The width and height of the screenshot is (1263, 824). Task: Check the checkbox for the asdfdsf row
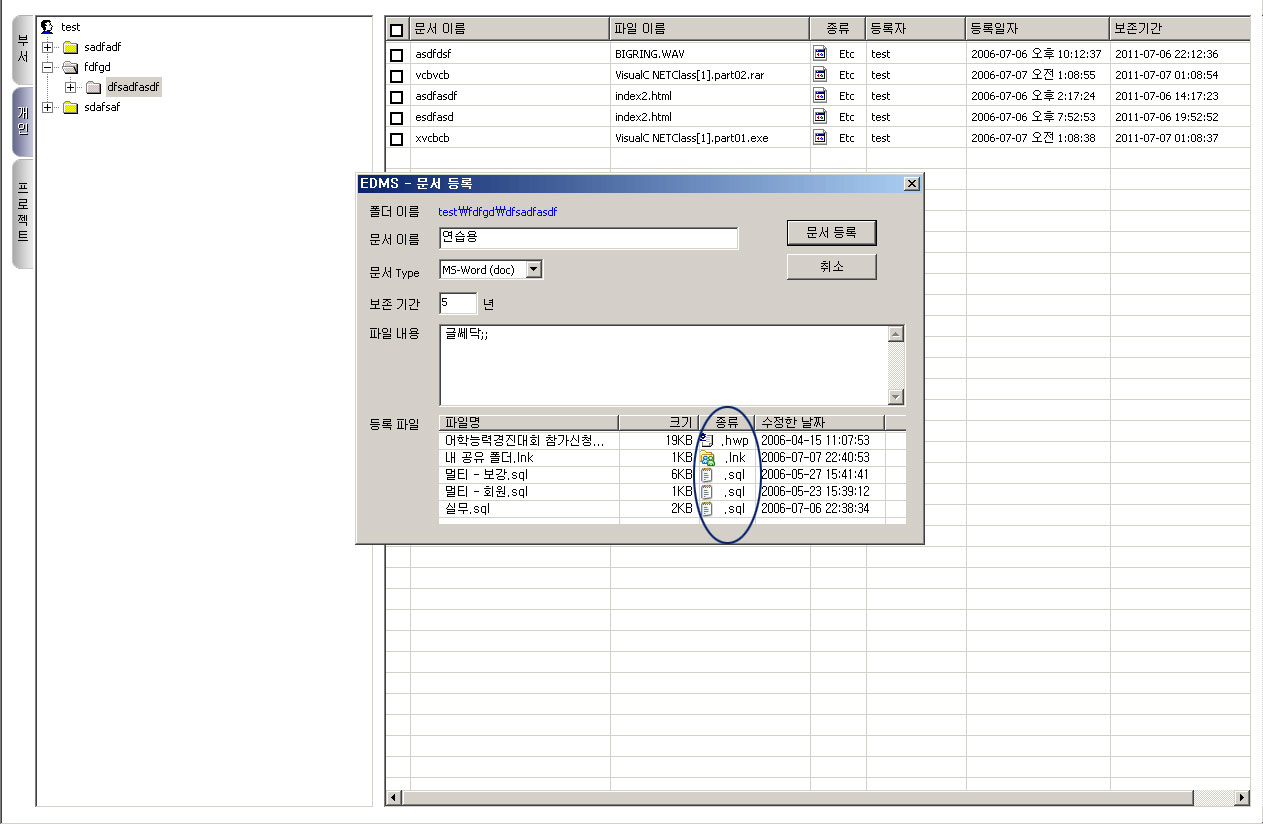[397, 54]
